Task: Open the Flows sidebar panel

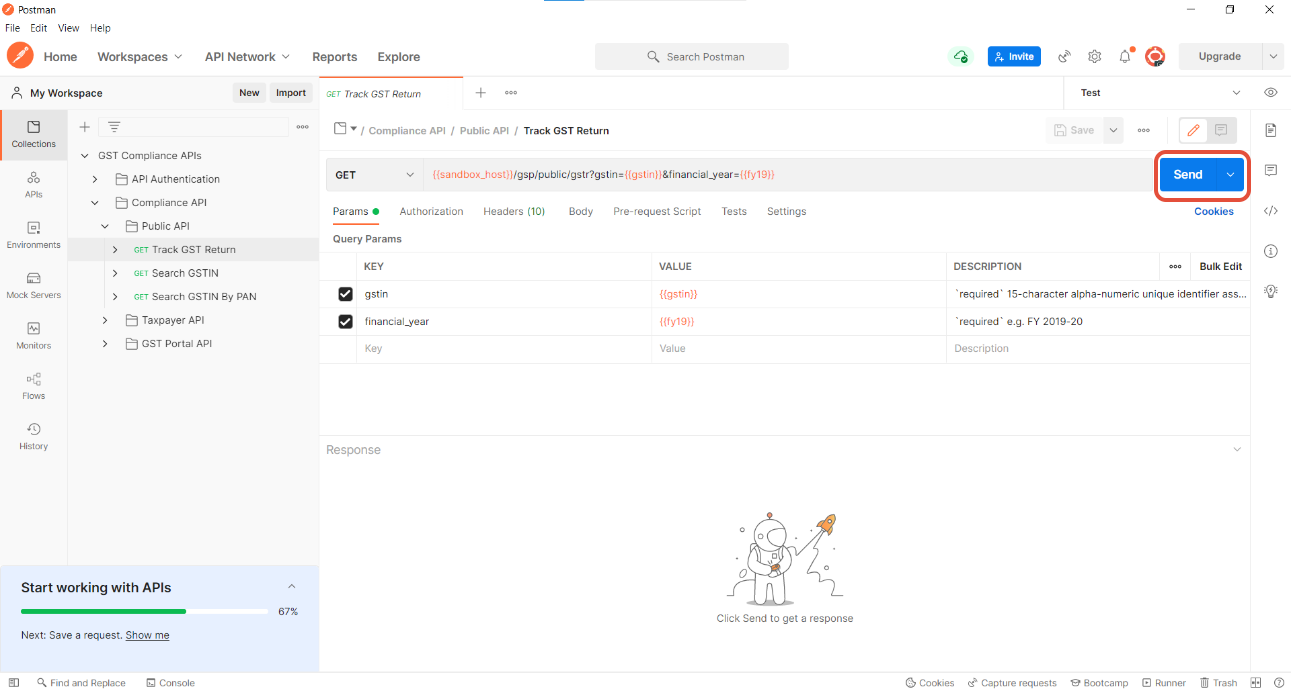Action: coord(33,386)
